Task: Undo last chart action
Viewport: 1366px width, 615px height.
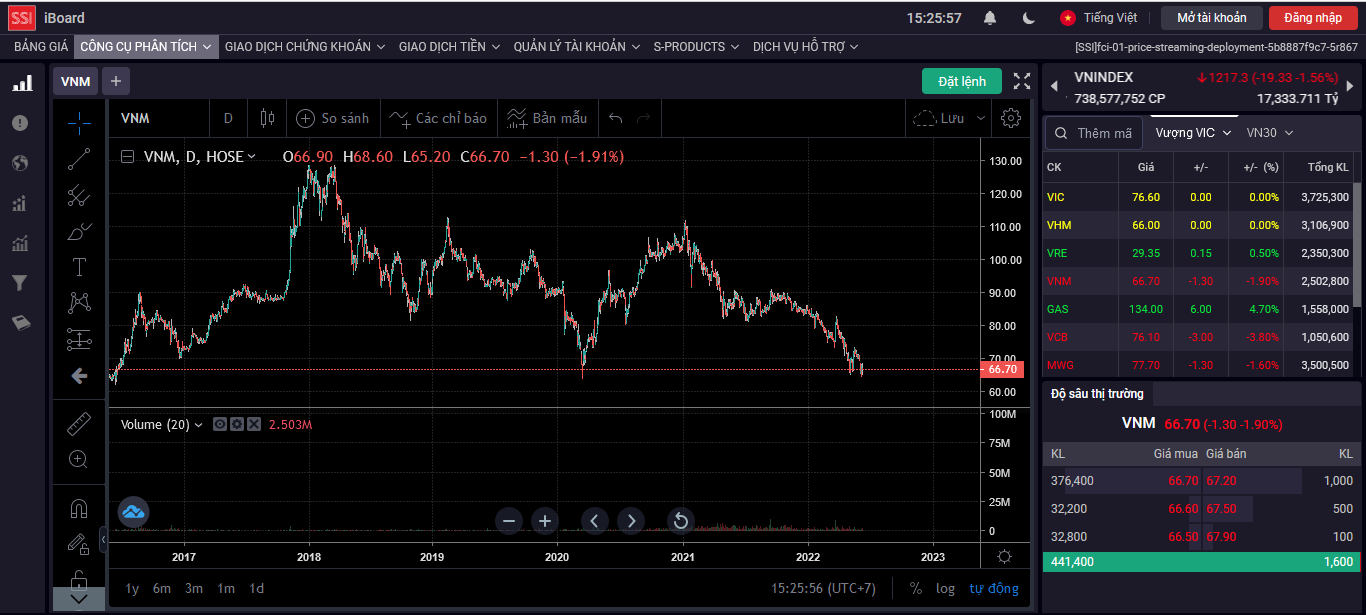Action: 615,118
